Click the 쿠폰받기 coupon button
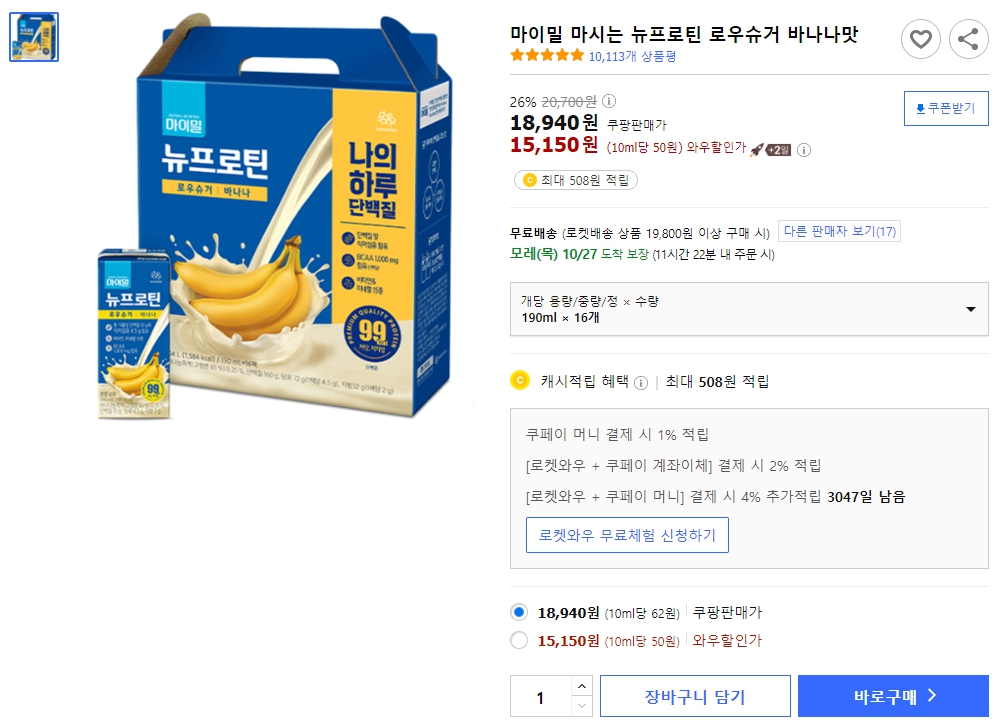 945,108
